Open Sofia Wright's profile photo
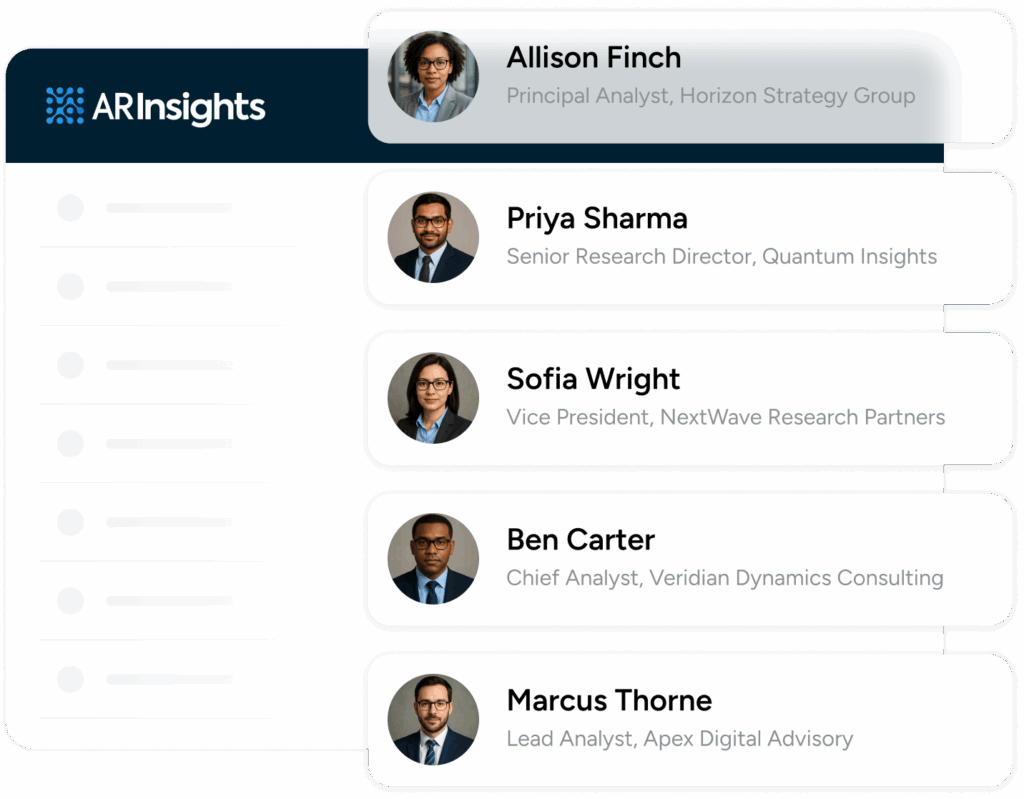The height and width of the screenshot is (799, 1024). point(433,398)
